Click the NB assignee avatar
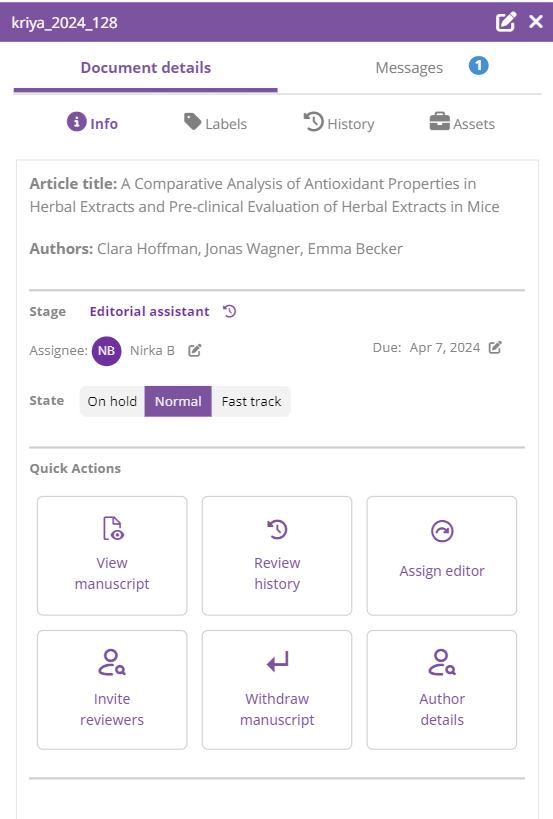Viewport: 553px width, 819px height. click(x=107, y=351)
